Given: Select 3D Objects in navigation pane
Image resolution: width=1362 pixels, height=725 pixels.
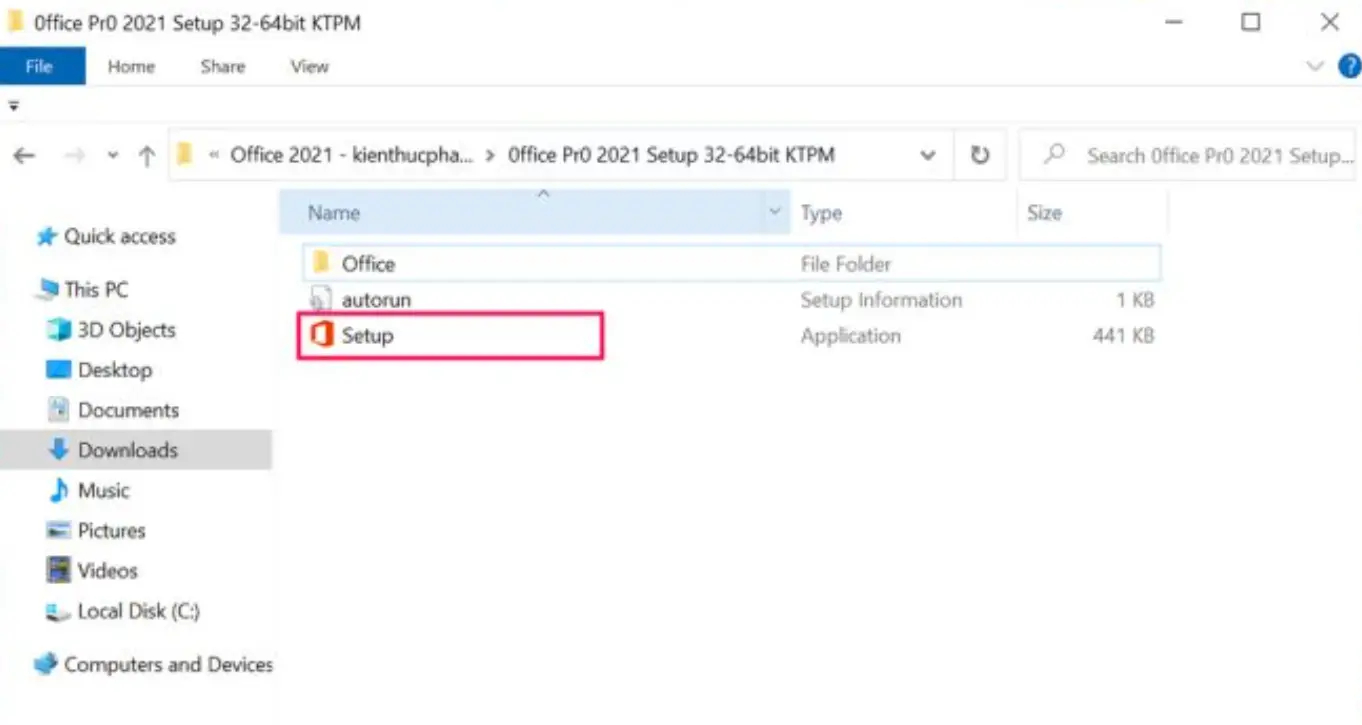Looking at the screenshot, I should (126, 330).
